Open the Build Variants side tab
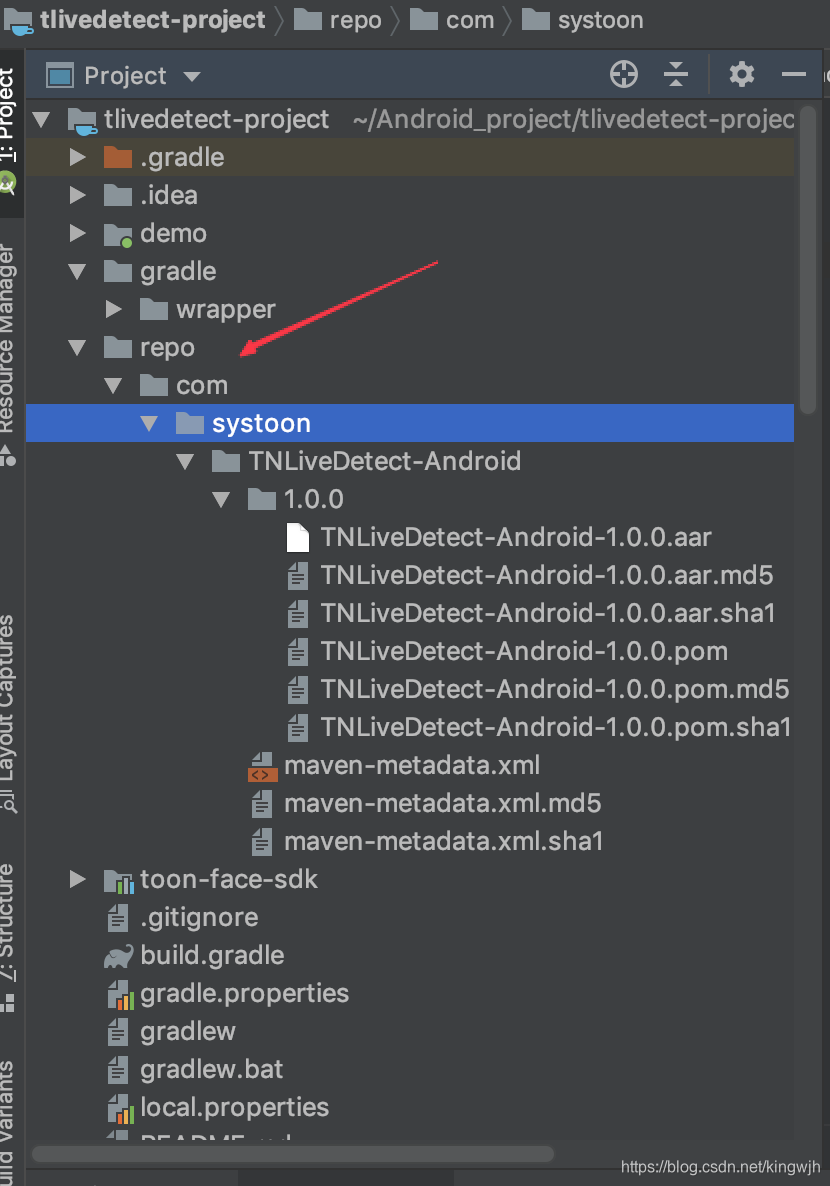The image size is (830, 1186). pyautogui.click(x=7, y=1123)
